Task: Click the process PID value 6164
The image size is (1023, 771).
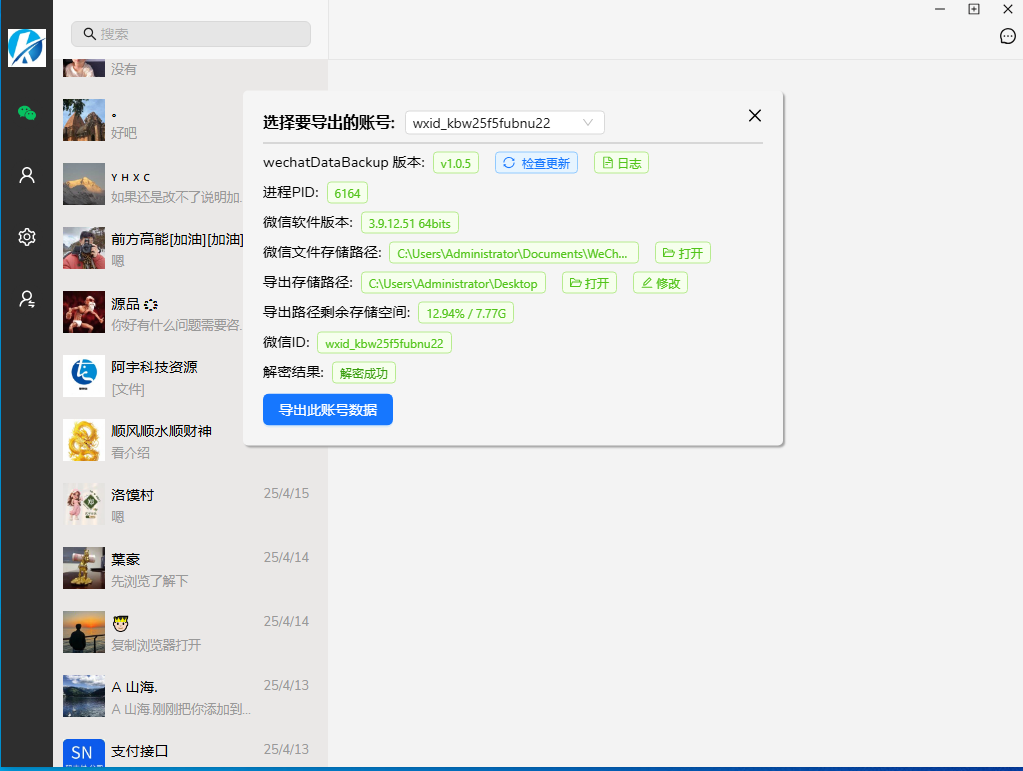Action: point(347,193)
